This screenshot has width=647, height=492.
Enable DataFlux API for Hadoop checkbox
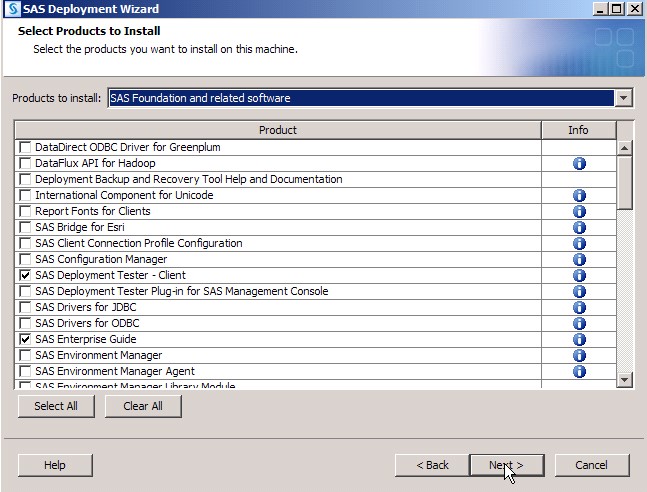point(25,163)
